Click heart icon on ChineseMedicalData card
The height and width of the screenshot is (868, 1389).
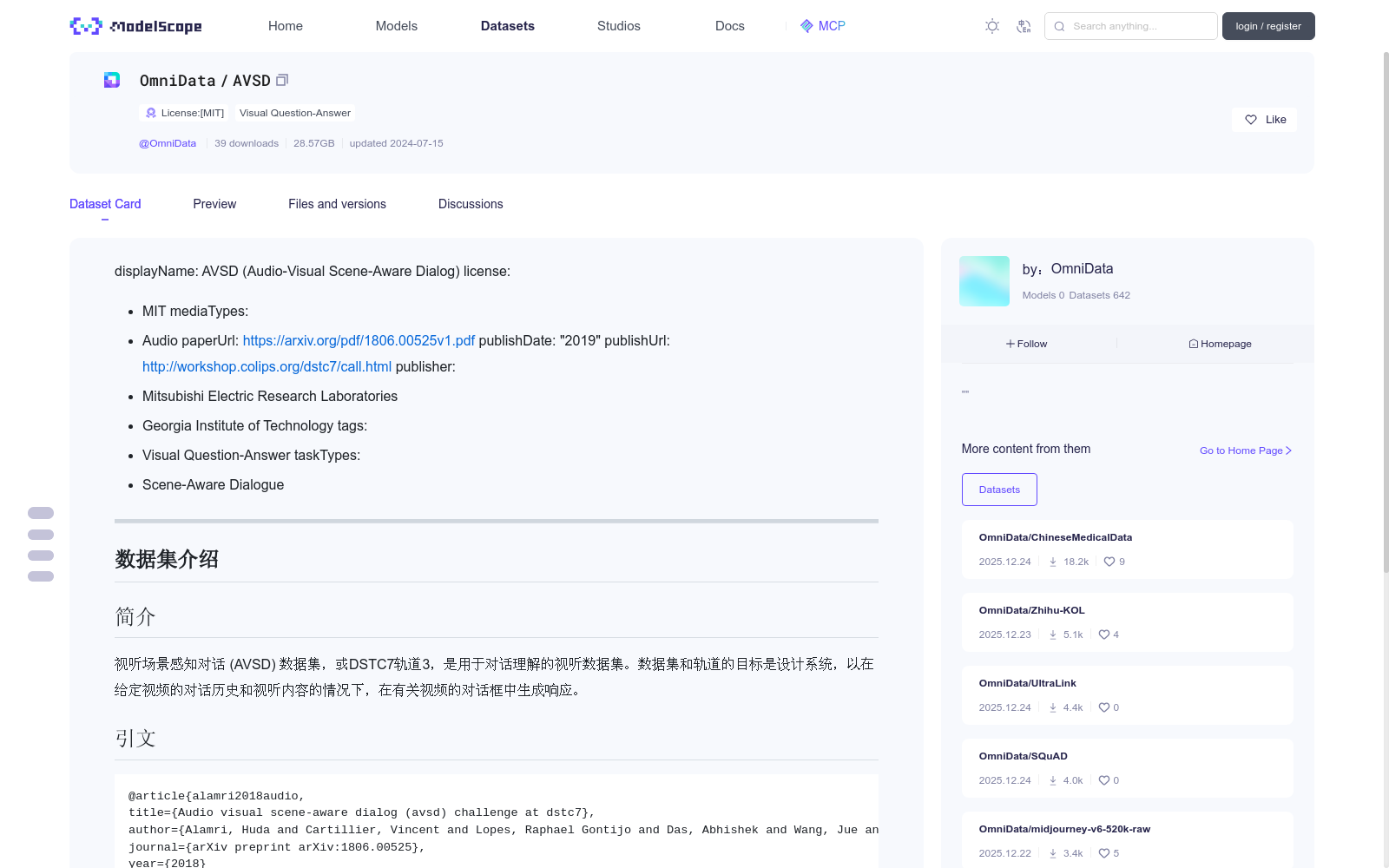(x=1109, y=562)
